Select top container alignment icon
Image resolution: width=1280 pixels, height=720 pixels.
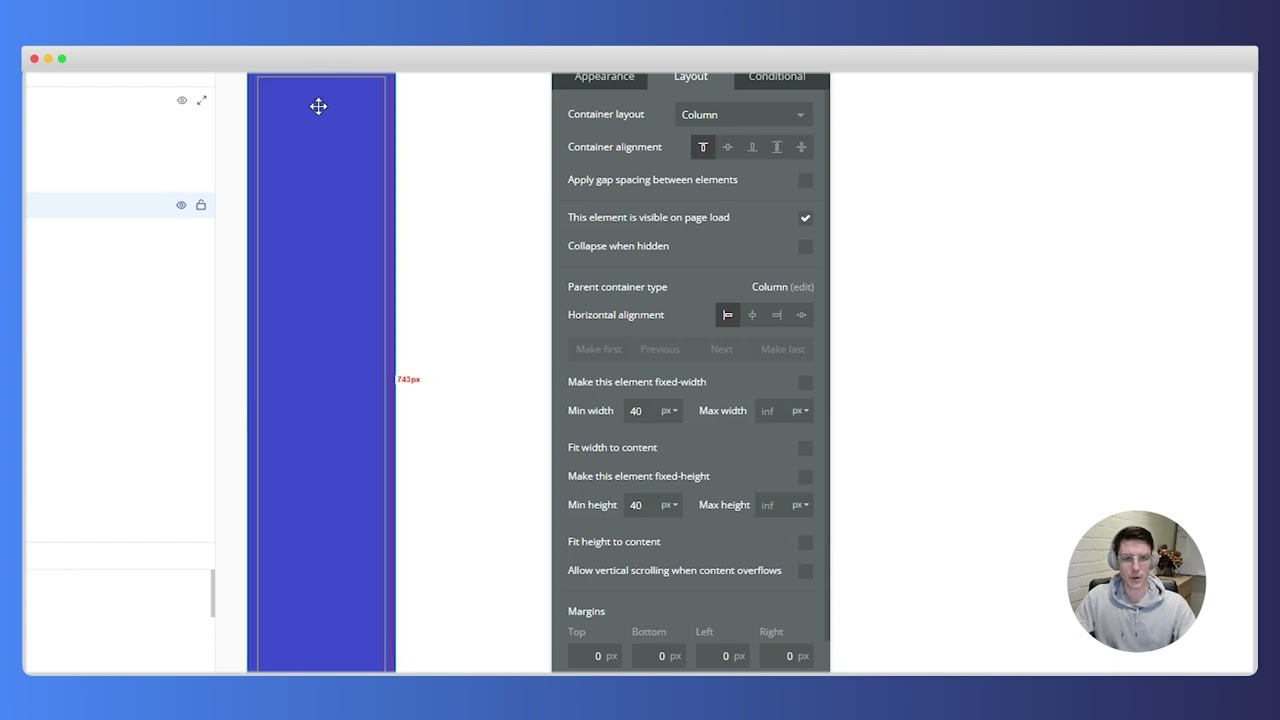(x=703, y=147)
